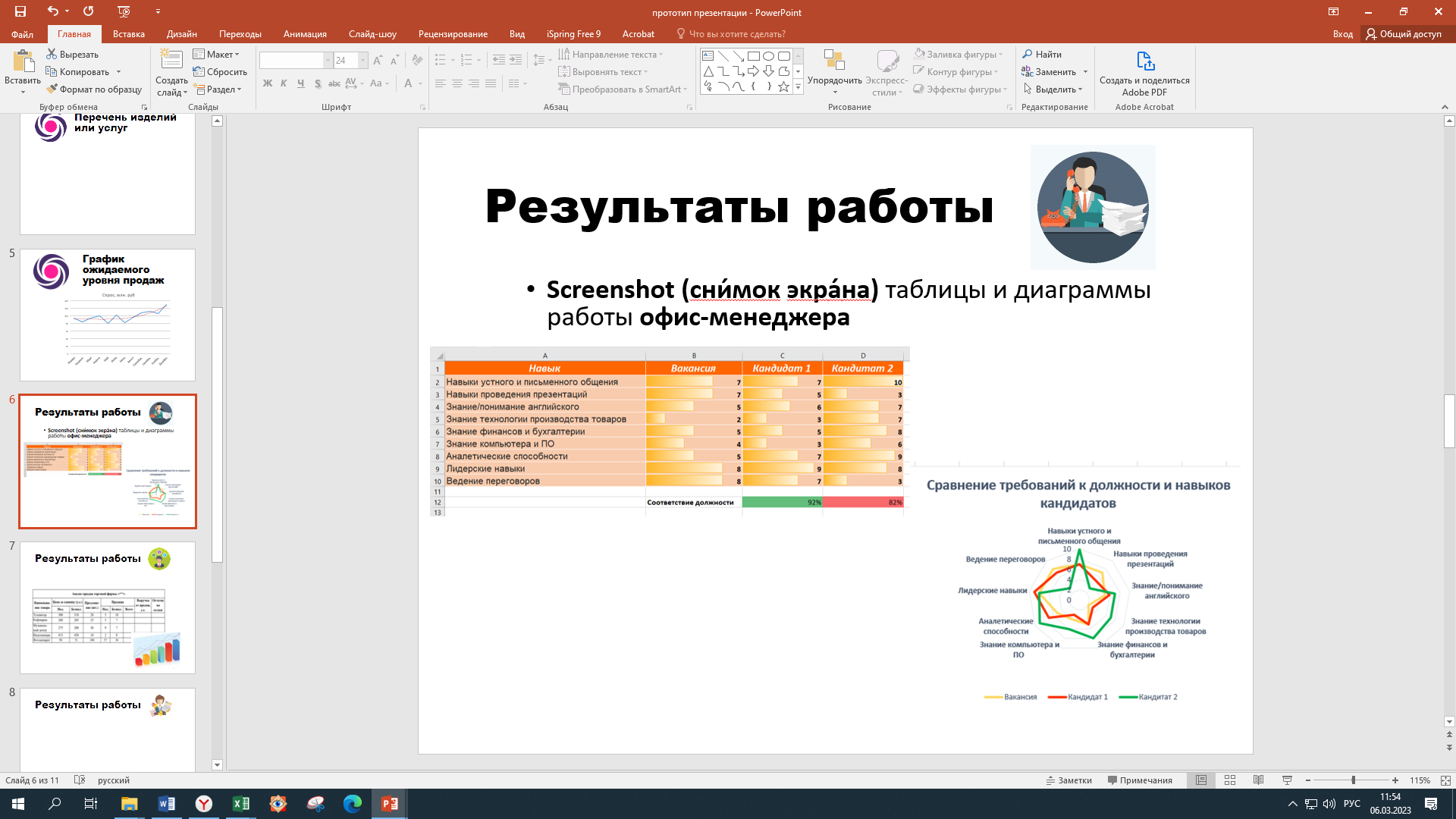Viewport: 1456px width, 819px height.
Task: Expand the font size dropdown
Action: (x=362, y=61)
